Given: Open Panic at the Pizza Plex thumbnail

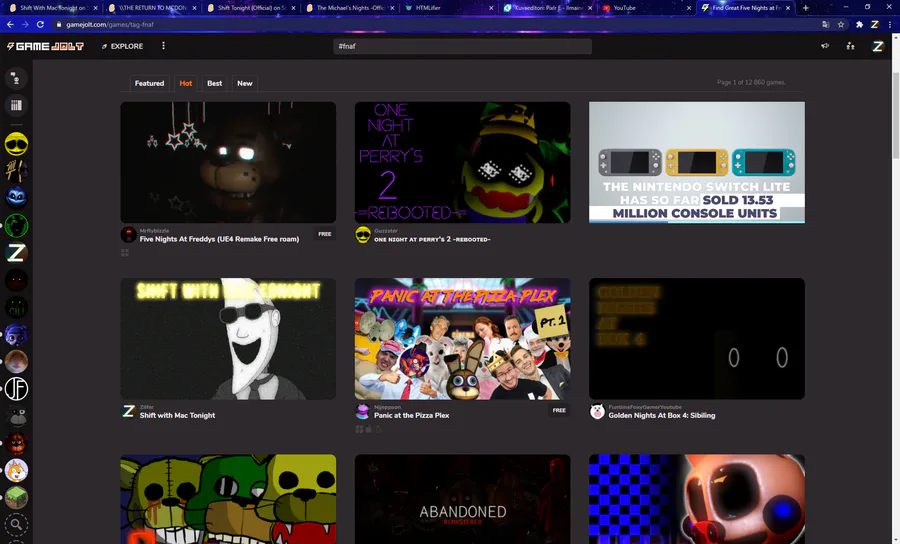Looking at the screenshot, I should tap(462, 339).
